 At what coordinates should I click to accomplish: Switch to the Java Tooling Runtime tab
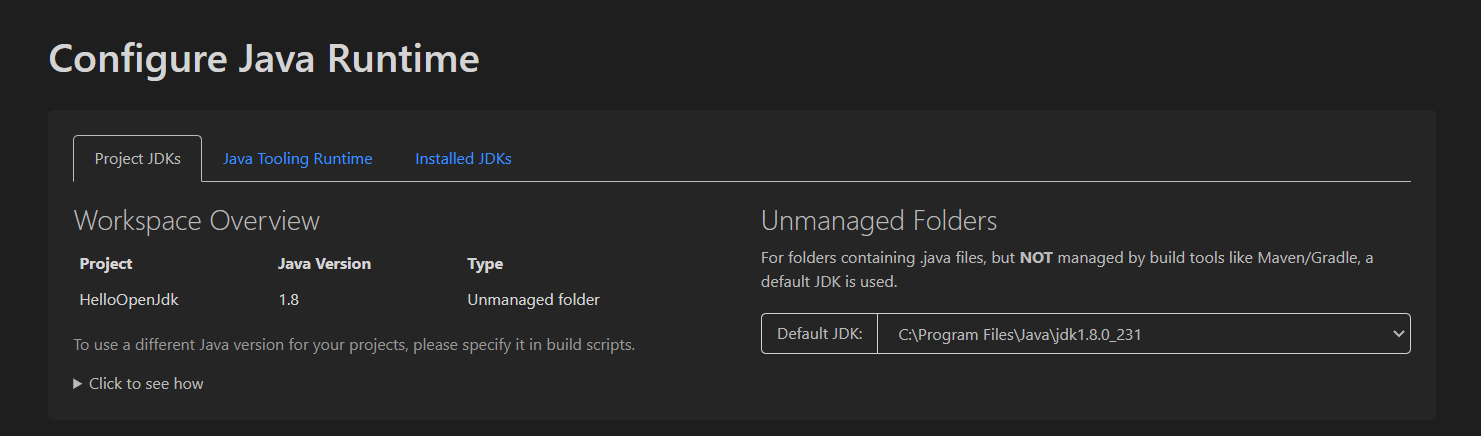pyautogui.click(x=297, y=158)
